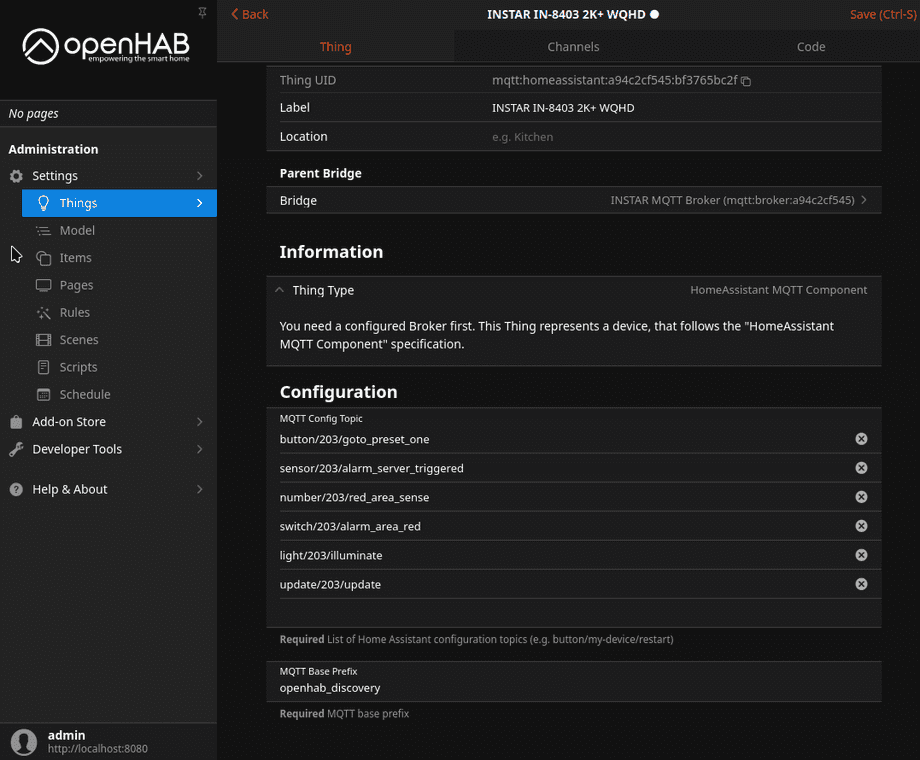Select the Things lightbulb icon
The width and height of the screenshot is (920, 760).
(x=43, y=203)
